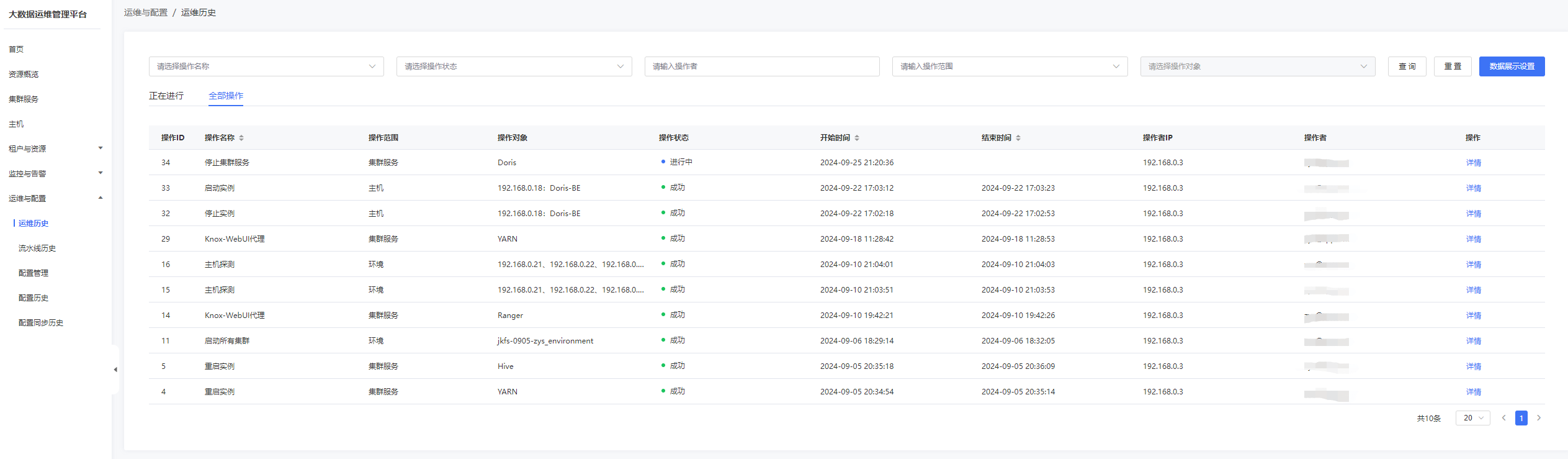The image size is (1568, 459).
Task: Click 进行中 status in row 34
Action: click(x=677, y=162)
